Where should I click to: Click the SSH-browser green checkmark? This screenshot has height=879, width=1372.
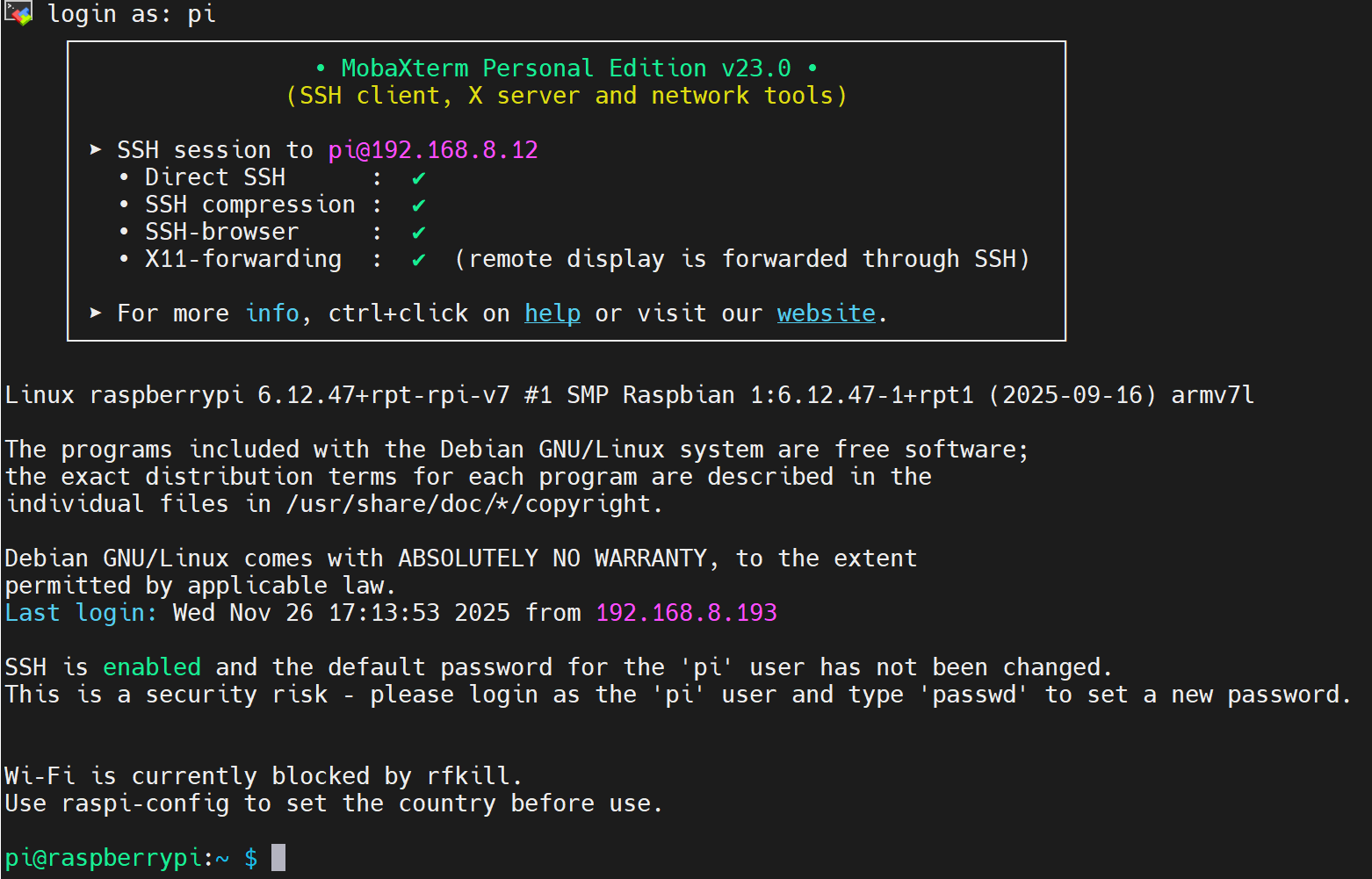(419, 233)
